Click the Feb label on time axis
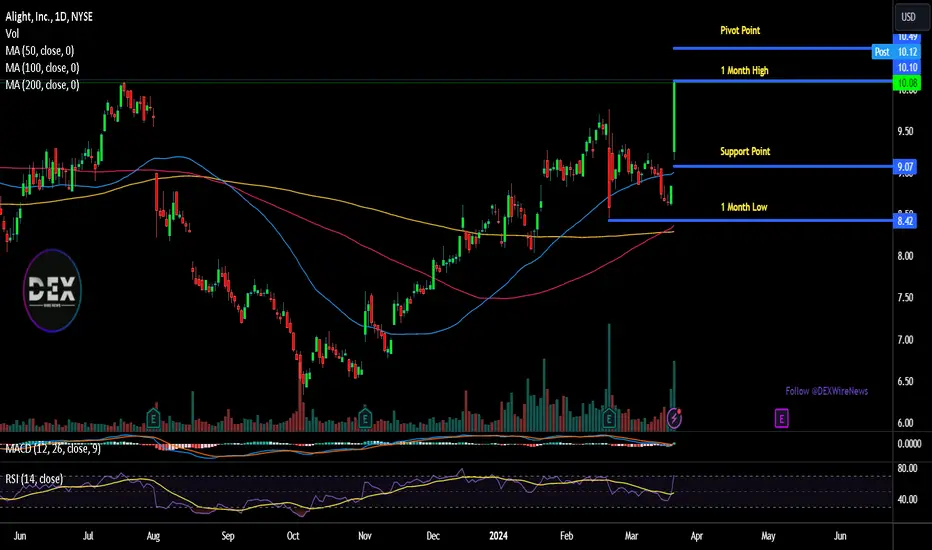This screenshot has height=550, width=932. click(566, 536)
